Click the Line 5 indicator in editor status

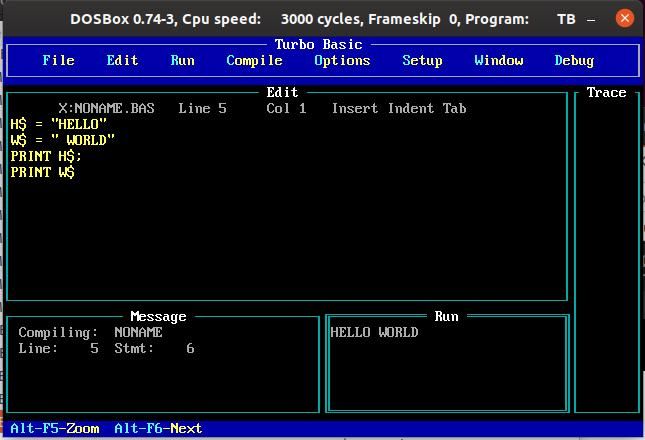pyautogui.click(x=202, y=109)
